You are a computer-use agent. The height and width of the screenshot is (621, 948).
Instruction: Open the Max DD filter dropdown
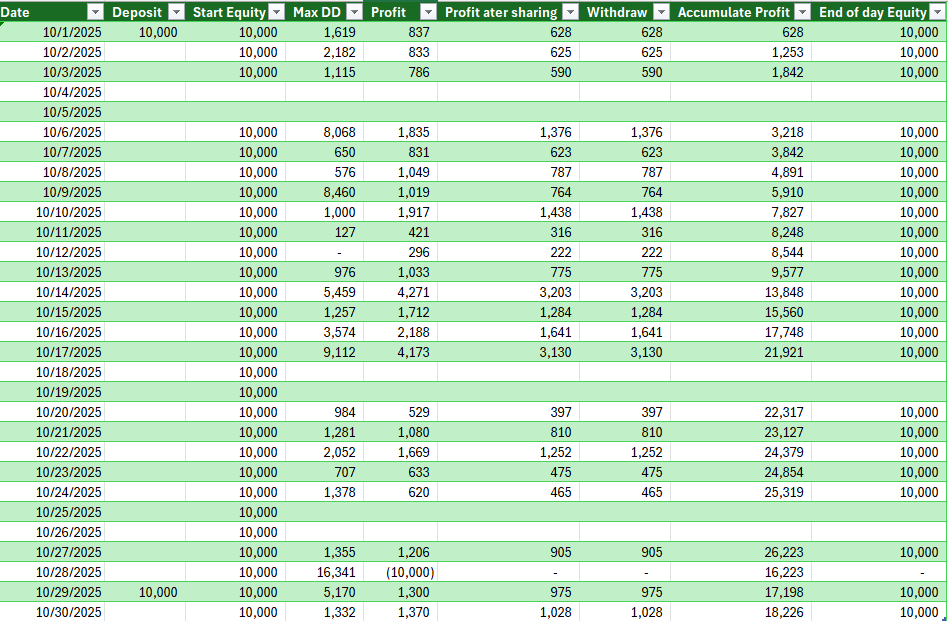(354, 12)
